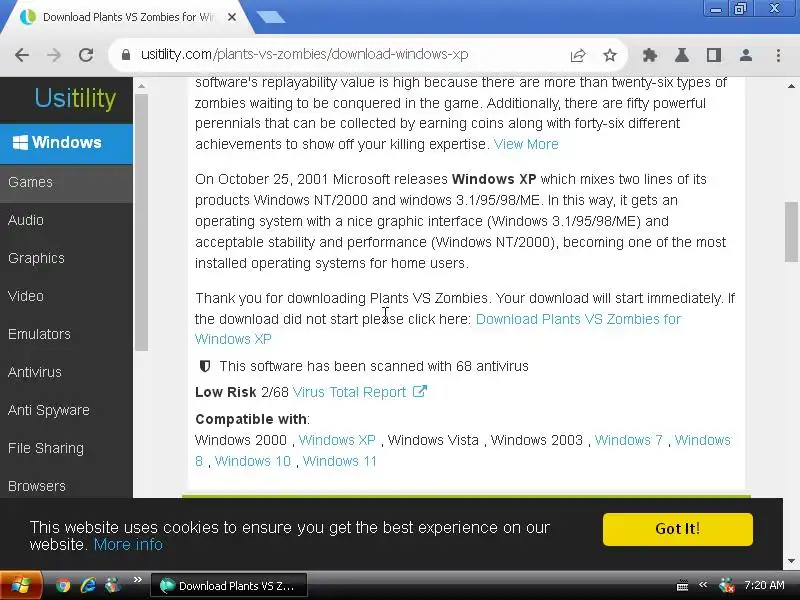The image size is (800, 600).
Task: Click Download Plants VS Zombies for Windows XP link
Action: [x=578, y=319]
